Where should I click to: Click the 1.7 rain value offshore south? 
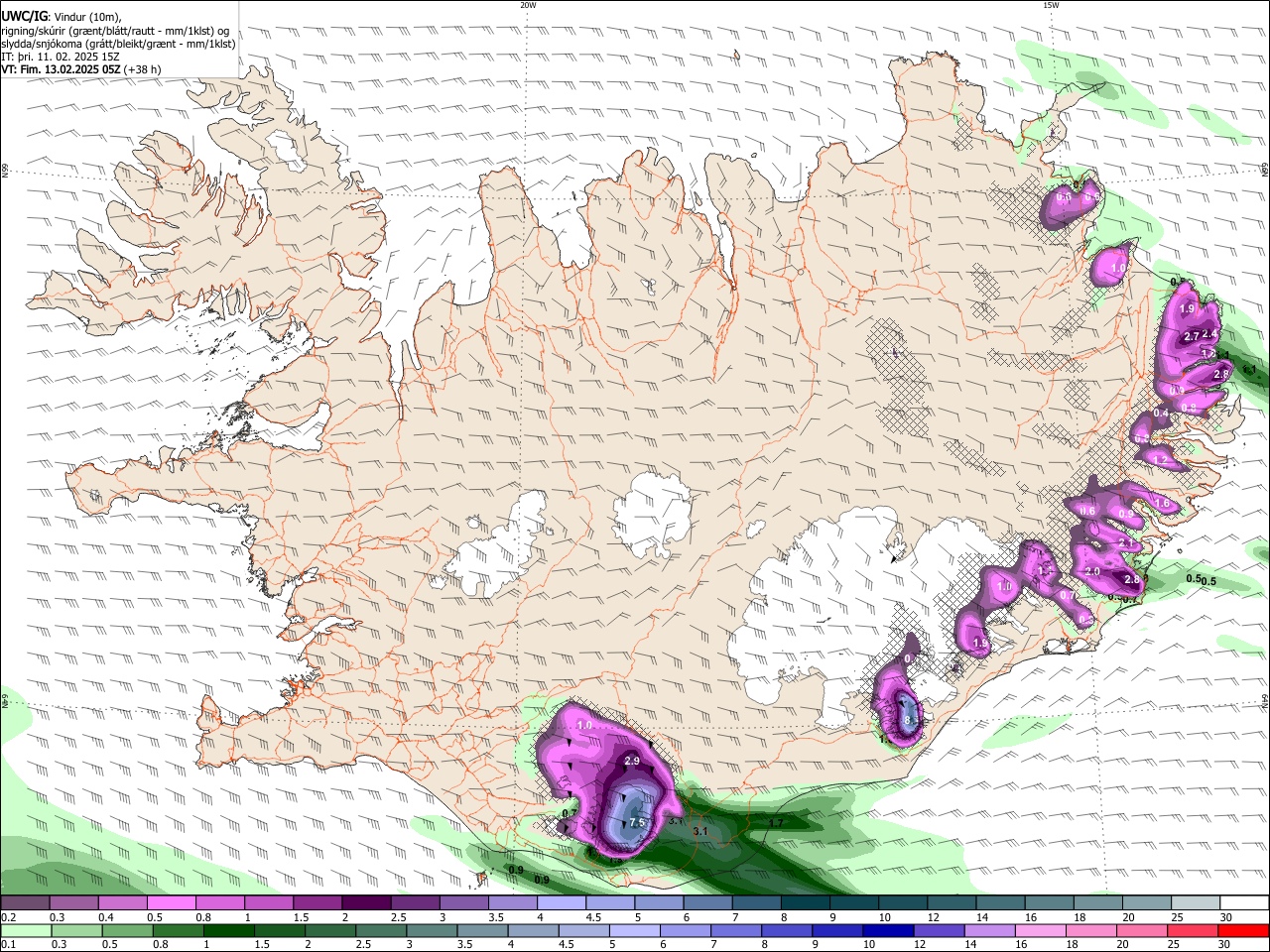pyautogui.click(x=776, y=822)
